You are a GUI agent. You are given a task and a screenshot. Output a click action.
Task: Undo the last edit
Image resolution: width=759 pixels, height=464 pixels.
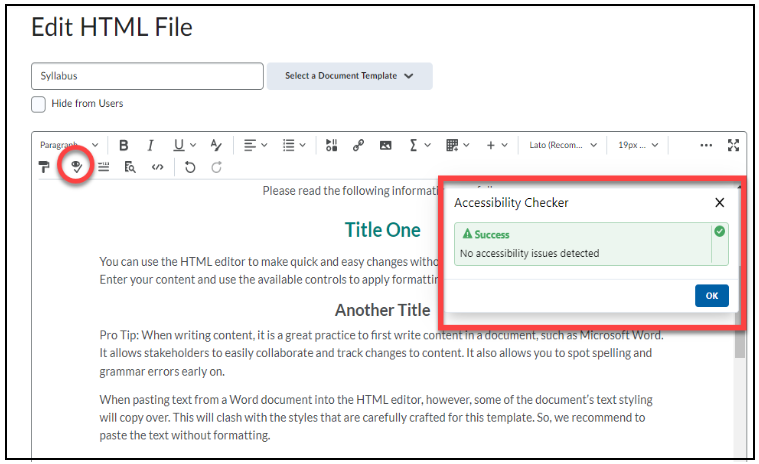click(190, 167)
